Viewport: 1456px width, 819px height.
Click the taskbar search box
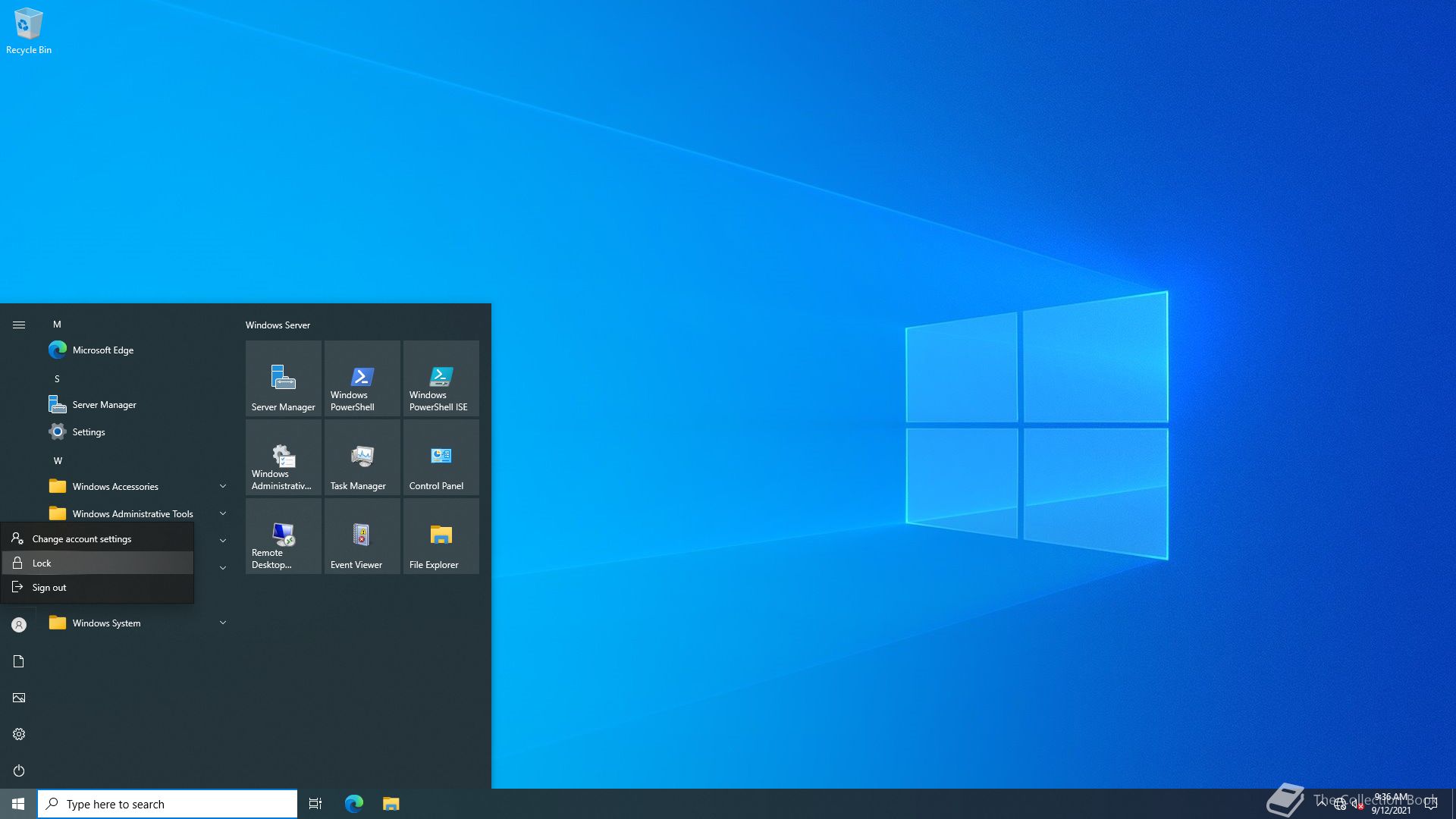pyautogui.click(x=167, y=804)
